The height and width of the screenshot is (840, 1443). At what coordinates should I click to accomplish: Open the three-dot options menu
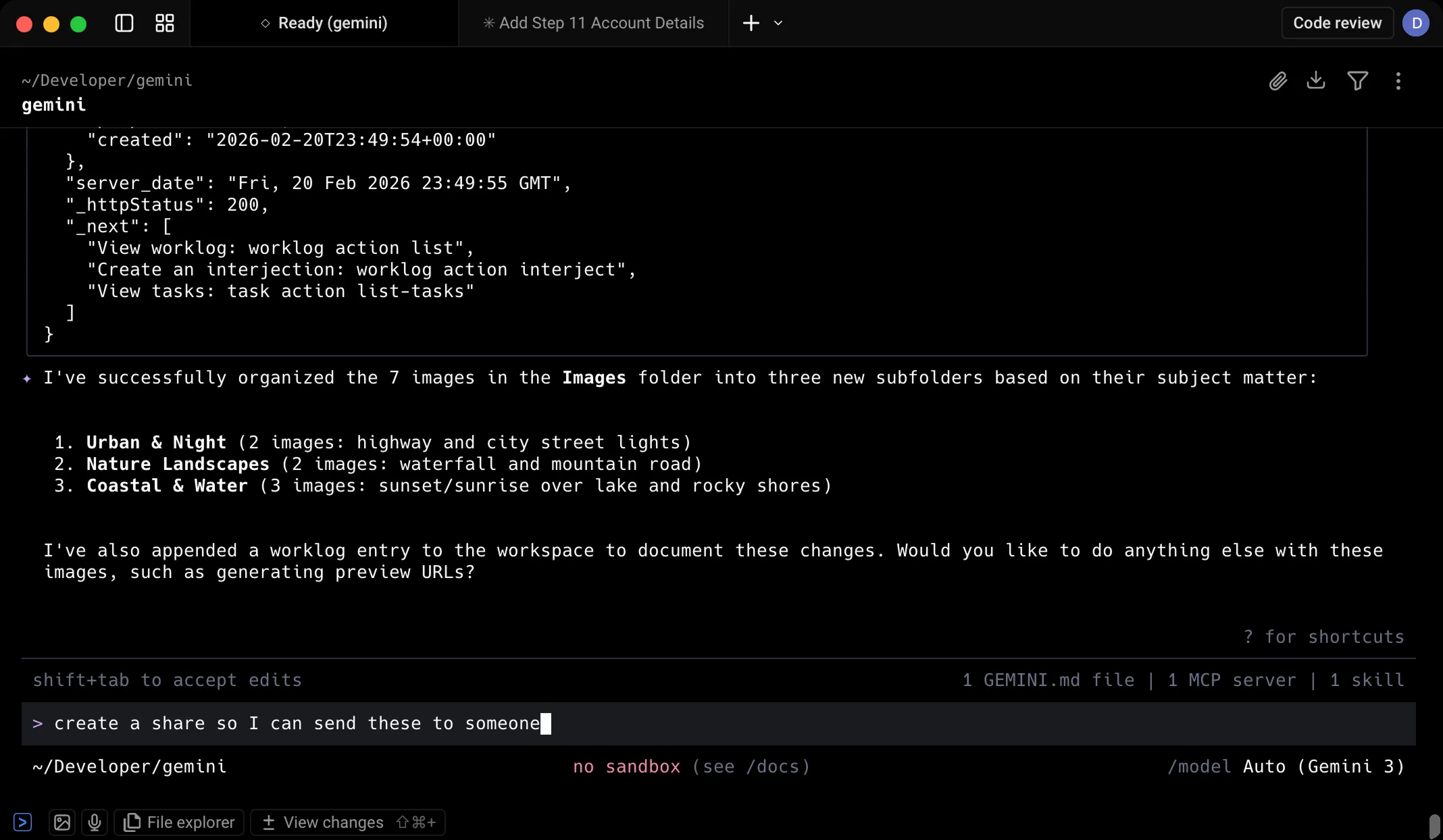(1397, 80)
